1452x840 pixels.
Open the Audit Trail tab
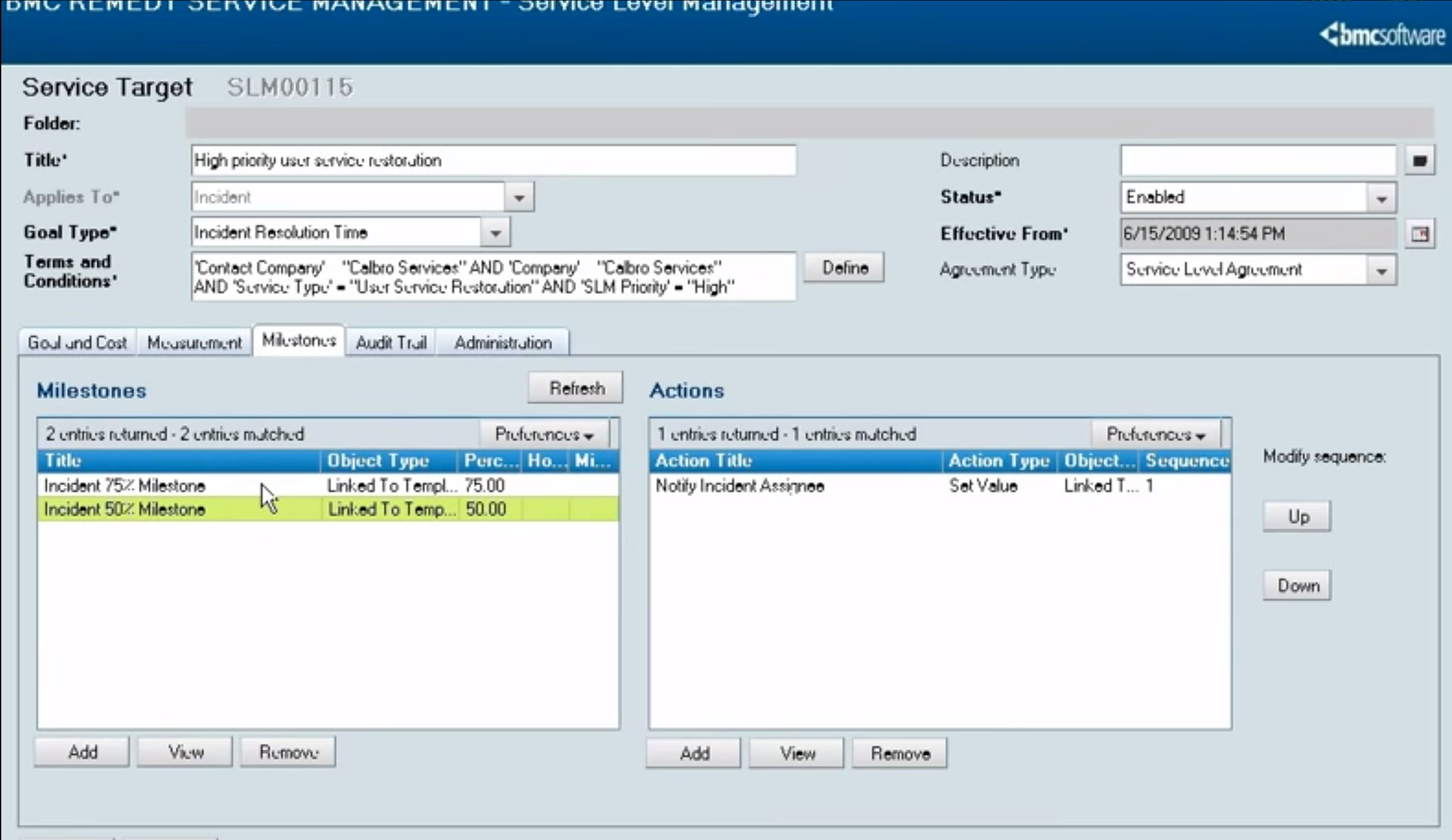click(391, 342)
